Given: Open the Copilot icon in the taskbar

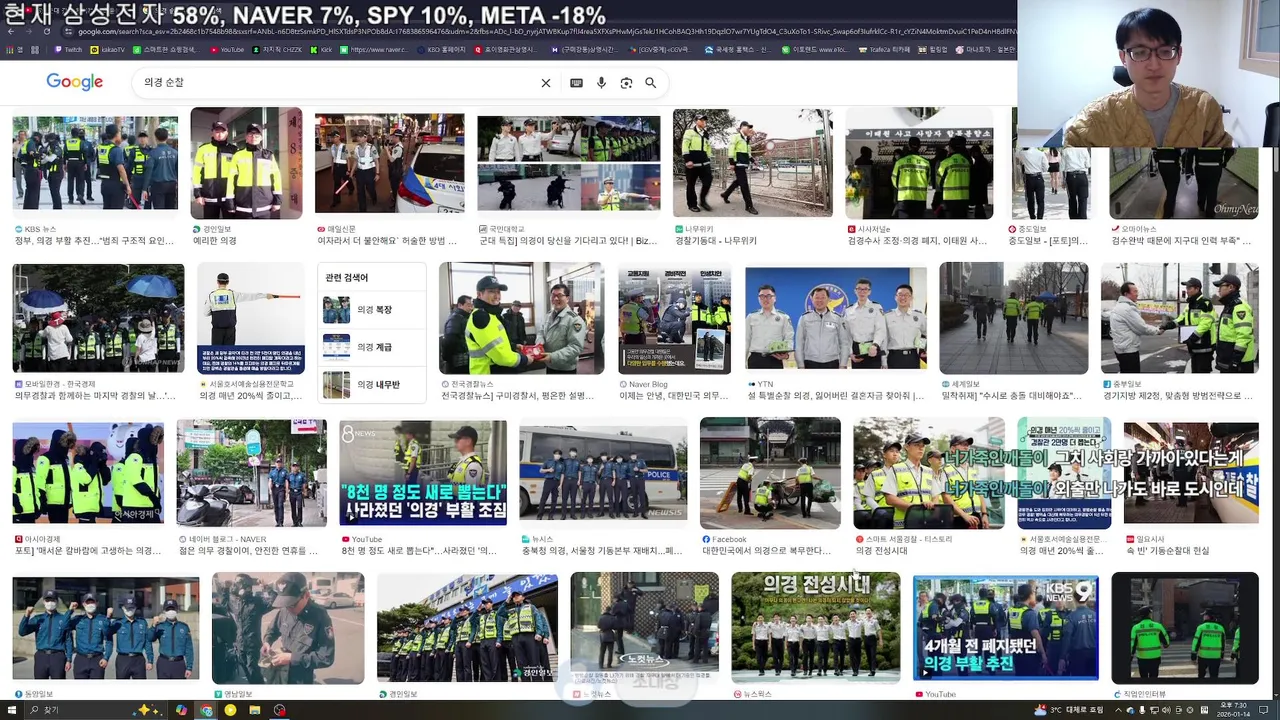Looking at the screenshot, I should (x=181, y=710).
